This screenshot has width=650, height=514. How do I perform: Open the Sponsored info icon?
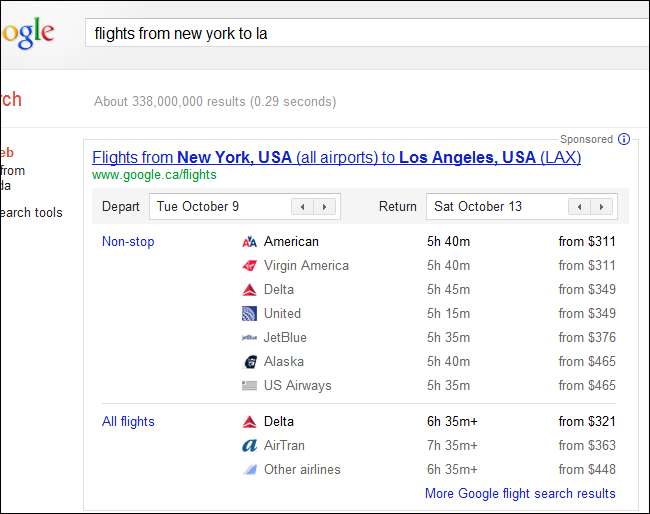624,139
